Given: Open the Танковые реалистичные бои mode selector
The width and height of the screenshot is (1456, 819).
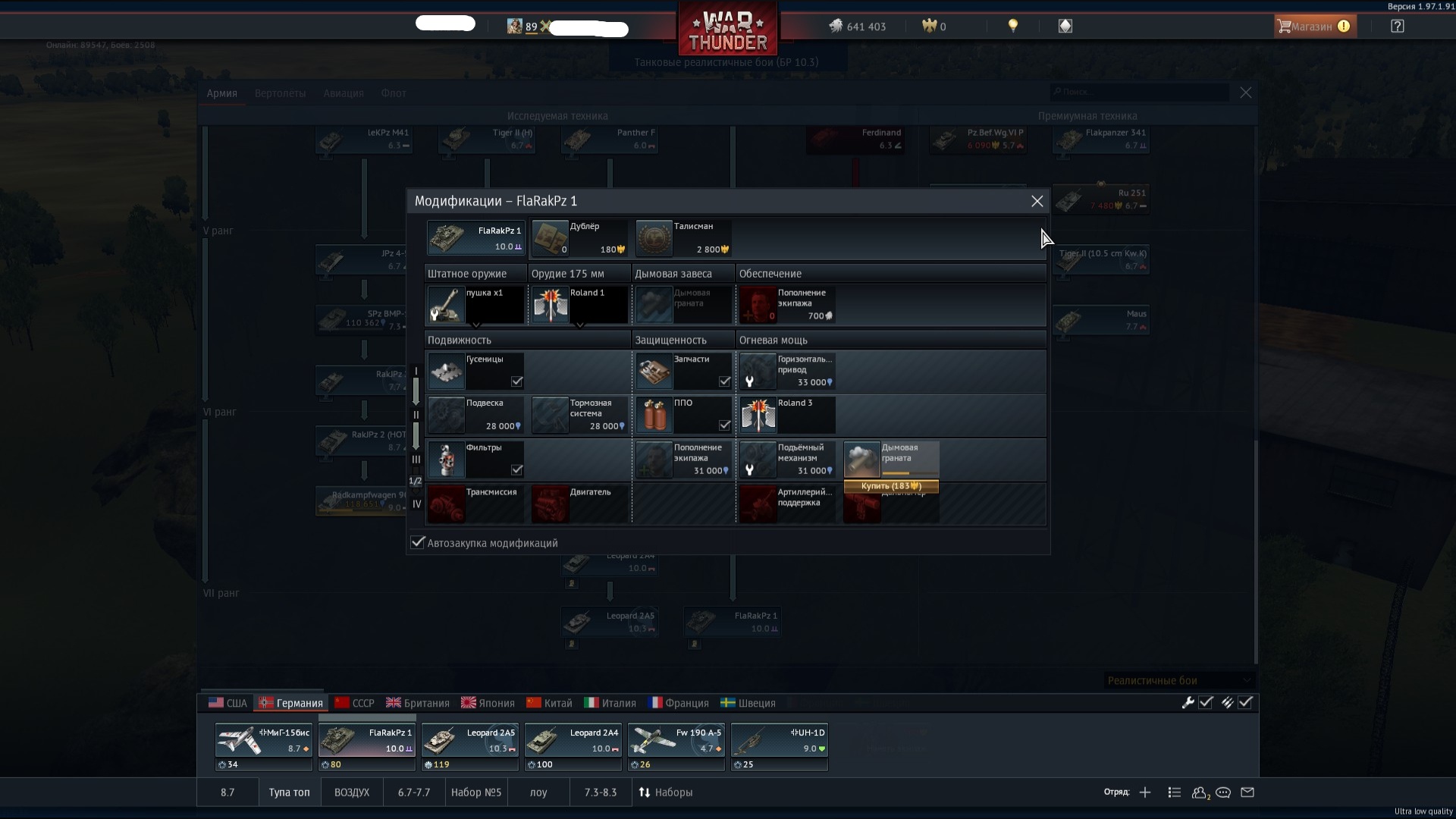Looking at the screenshot, I should pyautogui.click(x=726, y=62).
